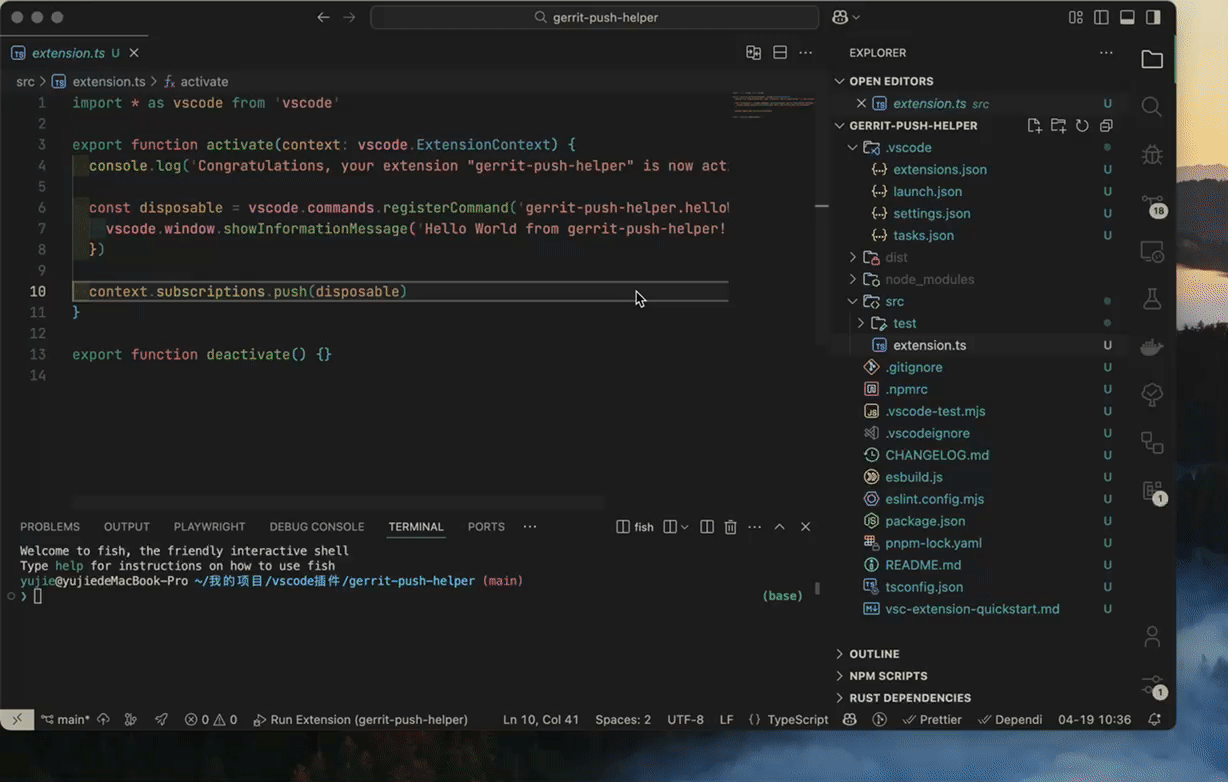Click 'activate' in the breadcrumb path
The height and width of the screenshot is (782, 1228).
(204, 82)
